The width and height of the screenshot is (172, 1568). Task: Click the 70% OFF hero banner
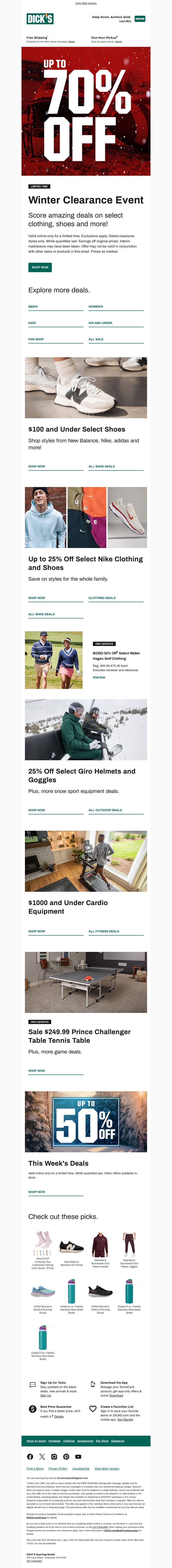coord(86,111)
